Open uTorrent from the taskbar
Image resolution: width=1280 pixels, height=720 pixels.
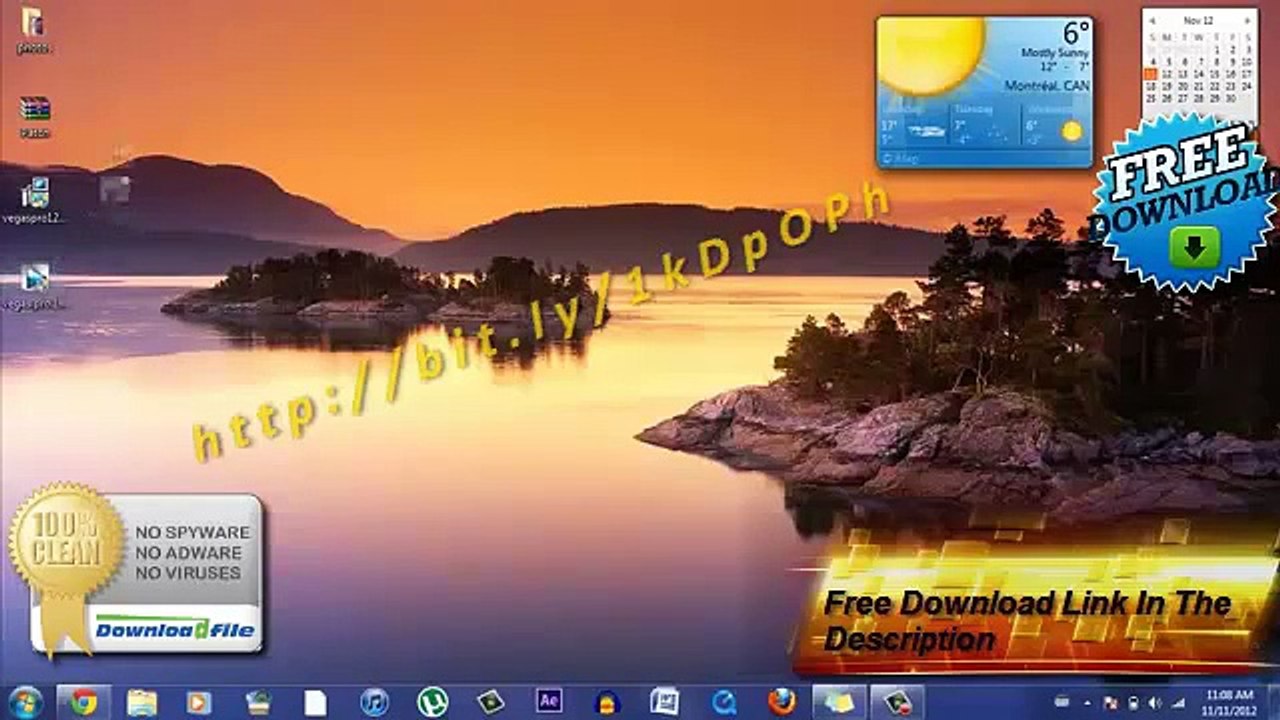432,703
